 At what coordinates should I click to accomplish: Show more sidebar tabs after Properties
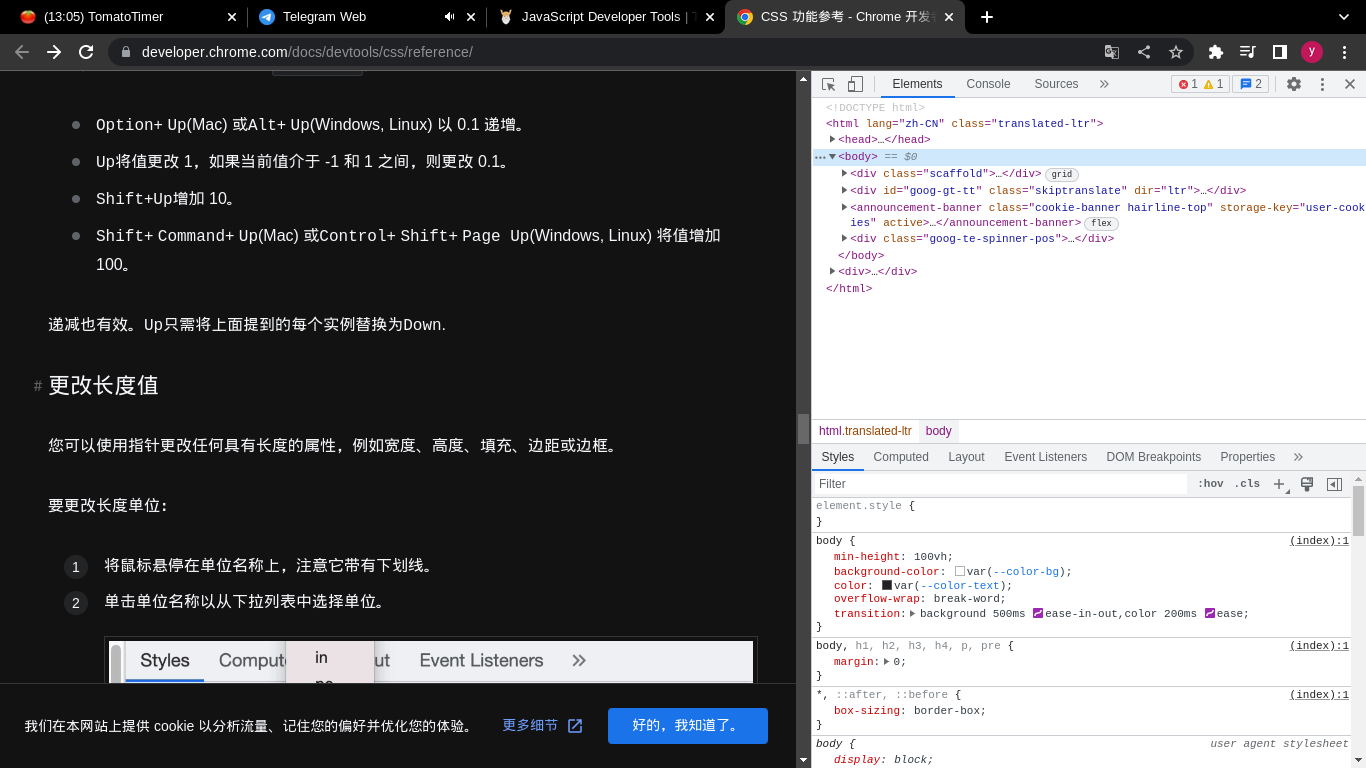tap(1298, 457)
